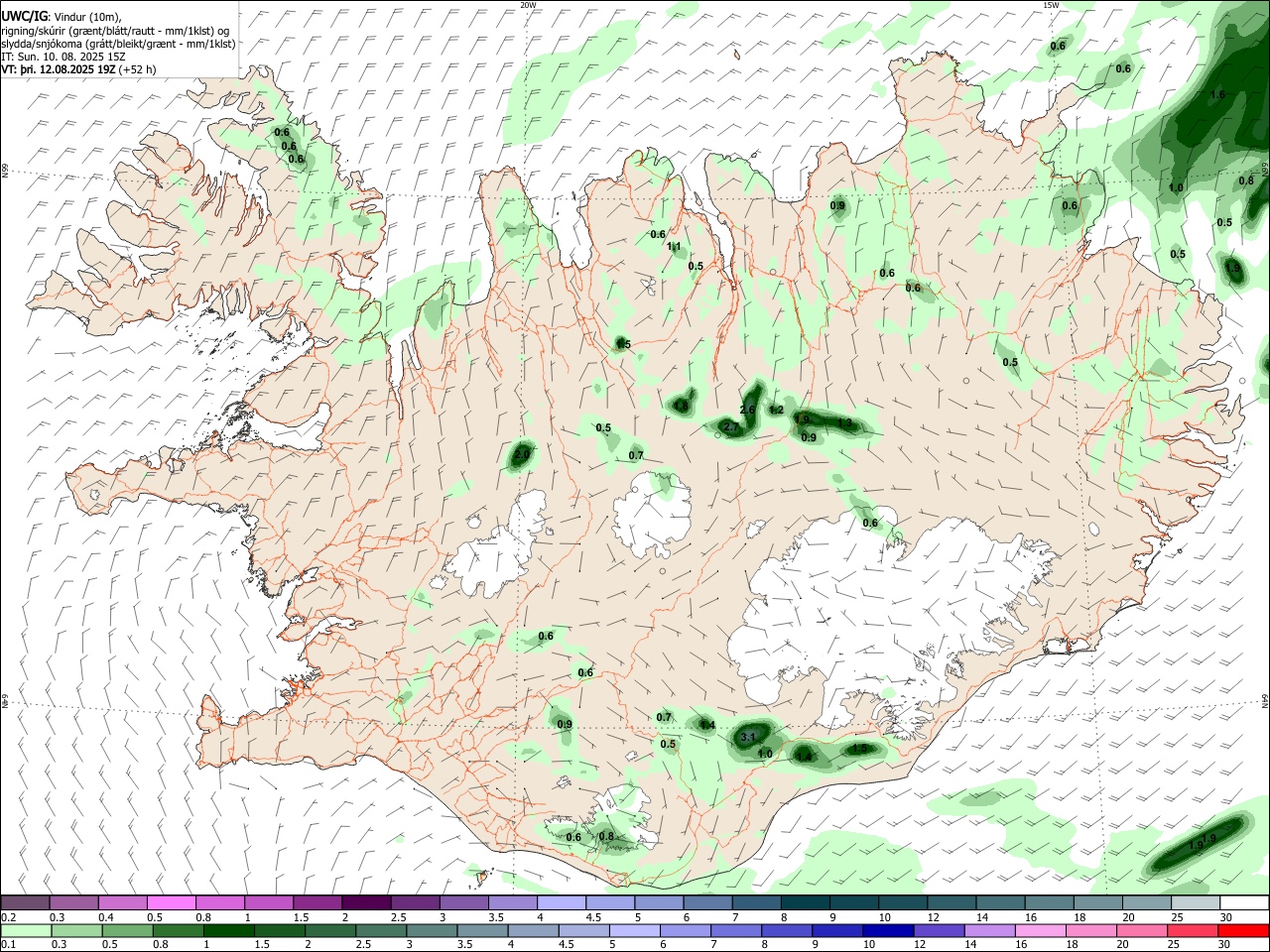Click the '(+52 h)' forecast offset
This screenshot has width=1270, height=952.
point(137,69)
